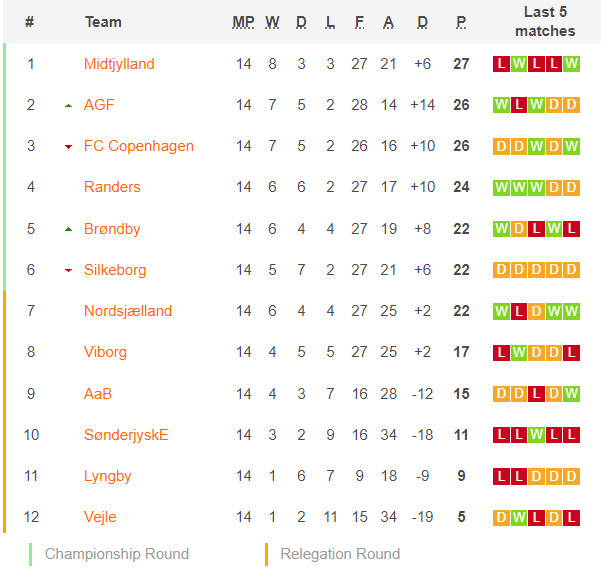Image resolution: width=601 pixels, height=578 pixels.
Task: Click the P points column header
Action: [461, 22]
